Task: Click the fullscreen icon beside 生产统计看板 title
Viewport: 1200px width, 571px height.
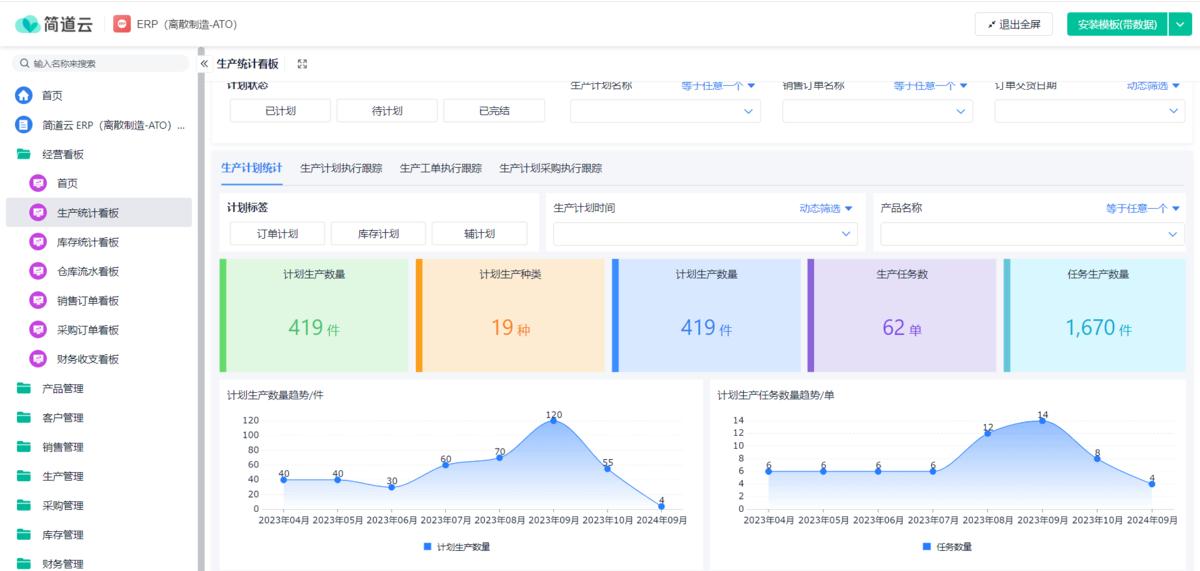Action: 302,63
